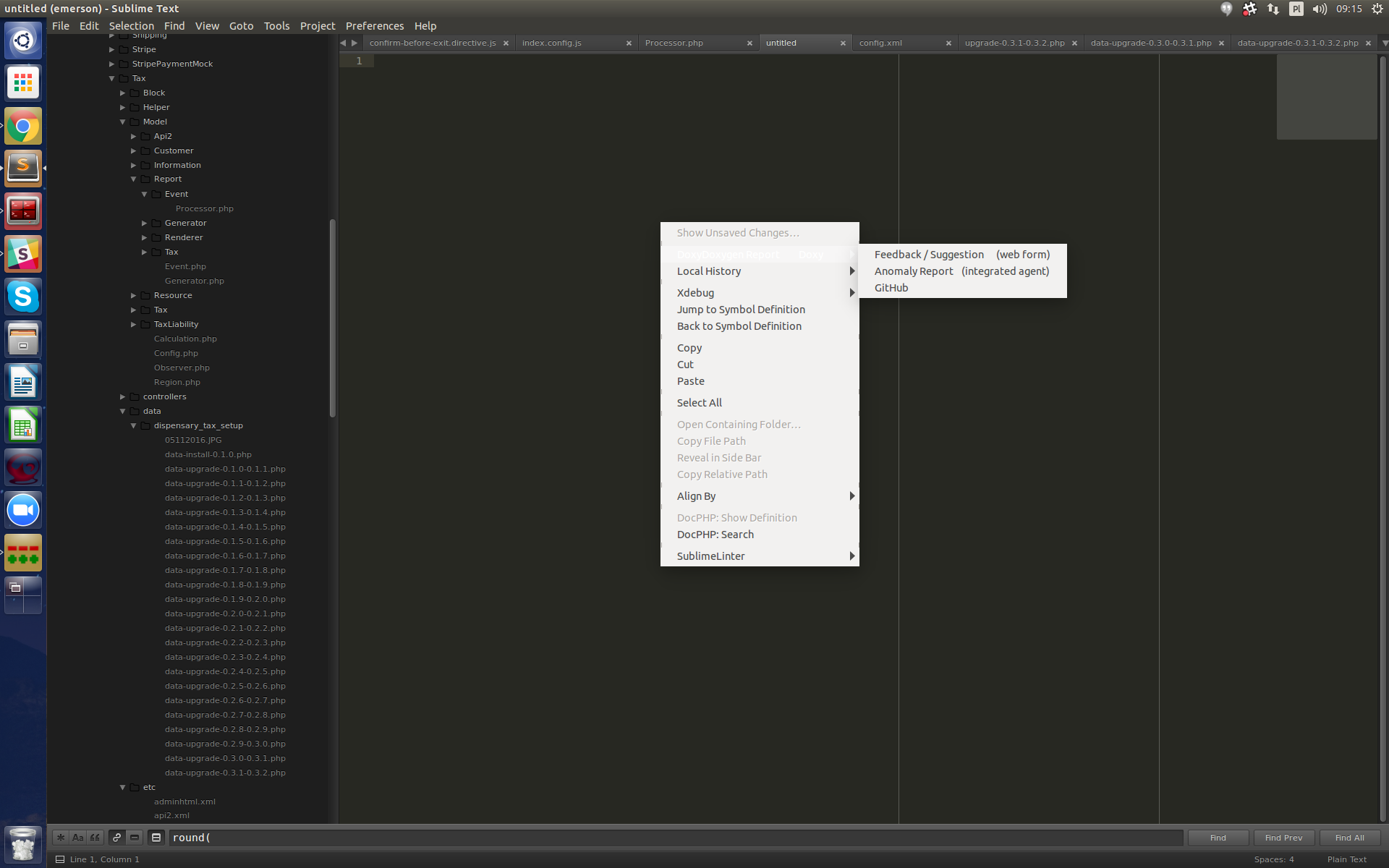Open Skype from the dock

coord(23,297)
